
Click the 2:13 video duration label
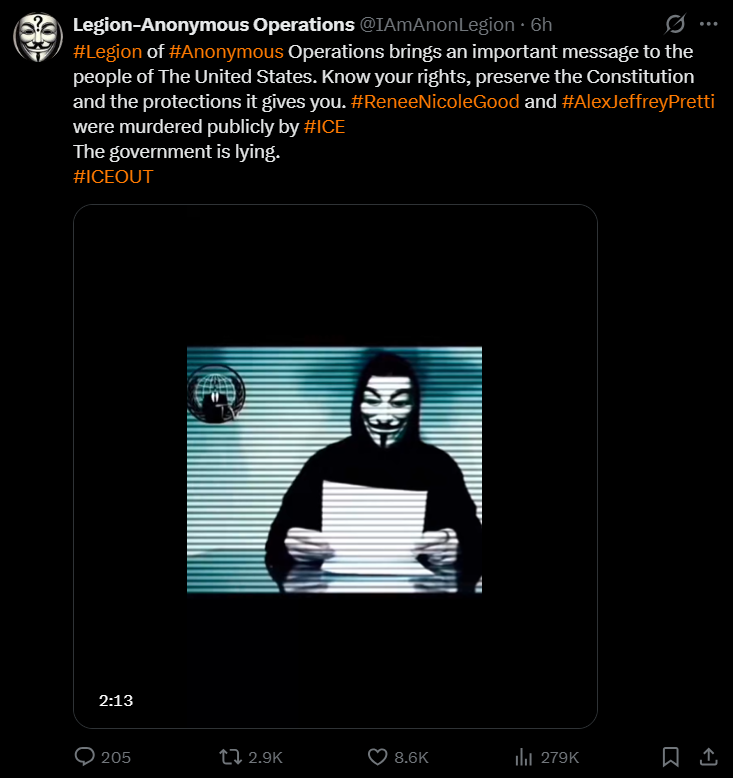tap(116, 700)
